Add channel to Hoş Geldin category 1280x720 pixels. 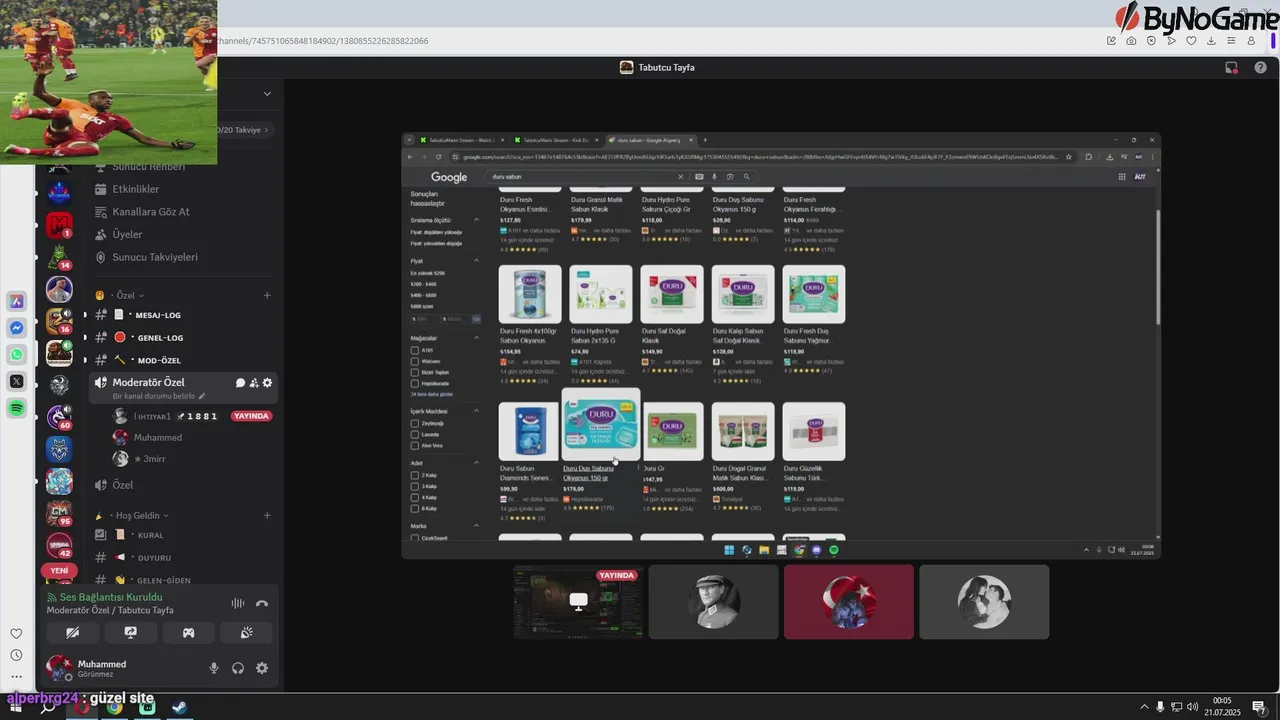tap(267, 515)
